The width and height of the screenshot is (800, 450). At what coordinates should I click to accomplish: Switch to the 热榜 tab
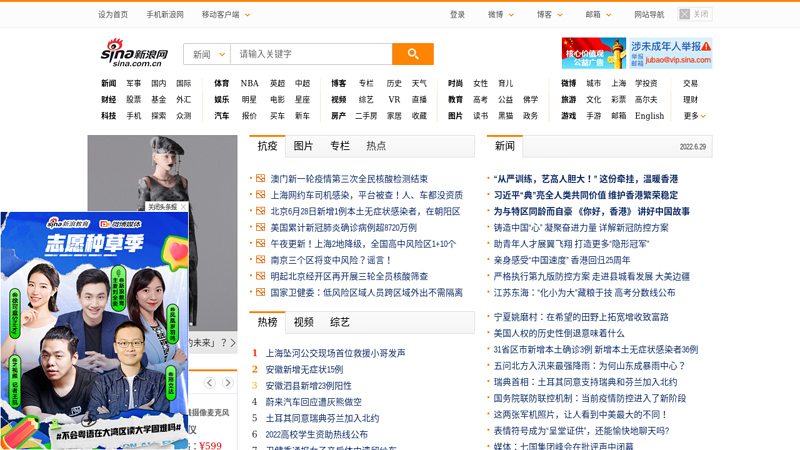[x=267, y=322]
